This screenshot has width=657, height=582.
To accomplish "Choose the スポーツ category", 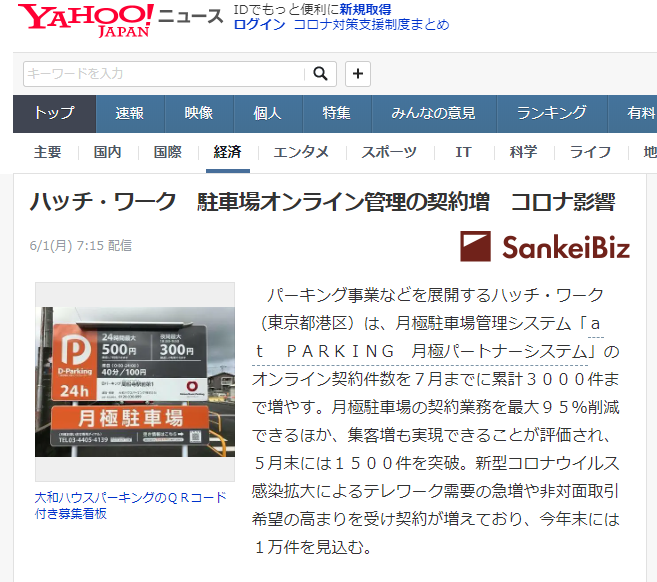I will [389, 152].
